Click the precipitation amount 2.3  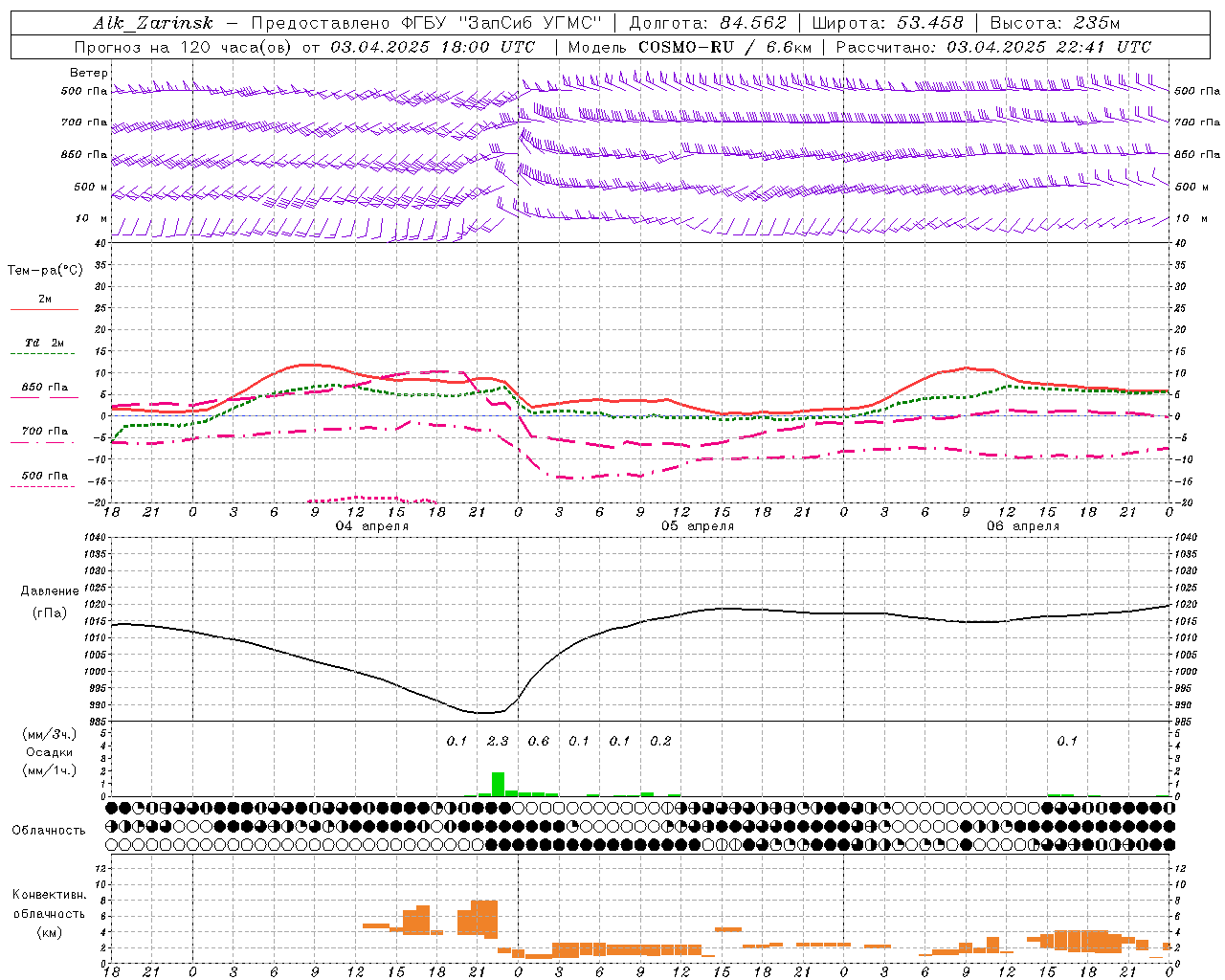point(498,741)
